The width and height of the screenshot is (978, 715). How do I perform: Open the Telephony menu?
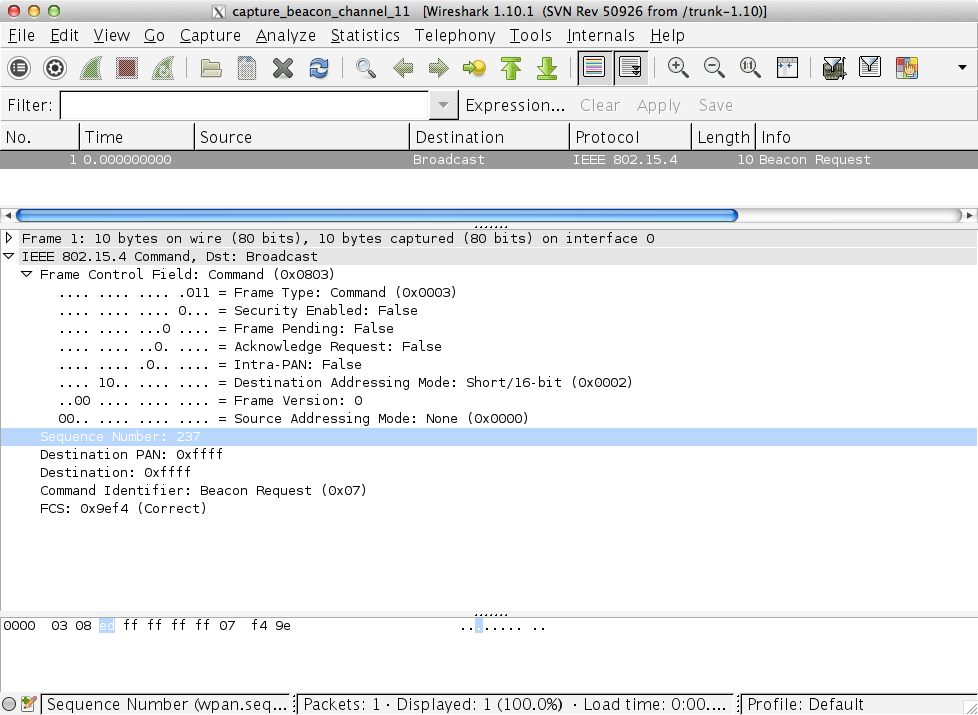click(455, 36)
